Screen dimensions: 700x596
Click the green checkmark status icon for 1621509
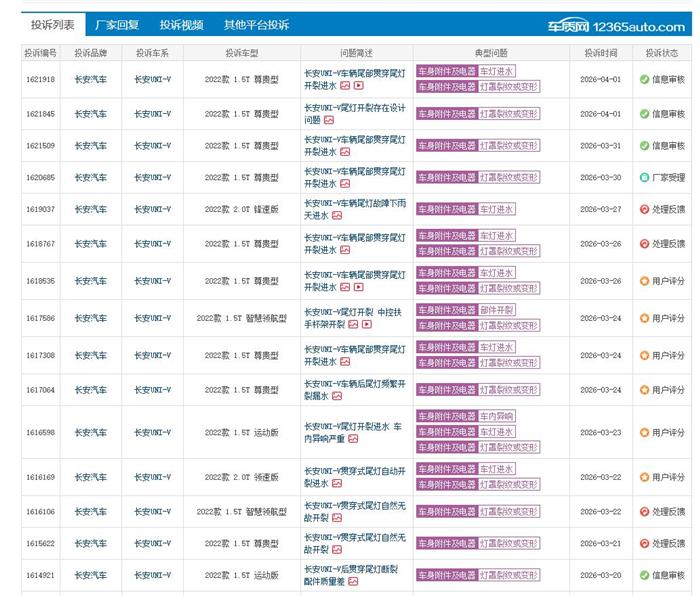tap(644, 146)
